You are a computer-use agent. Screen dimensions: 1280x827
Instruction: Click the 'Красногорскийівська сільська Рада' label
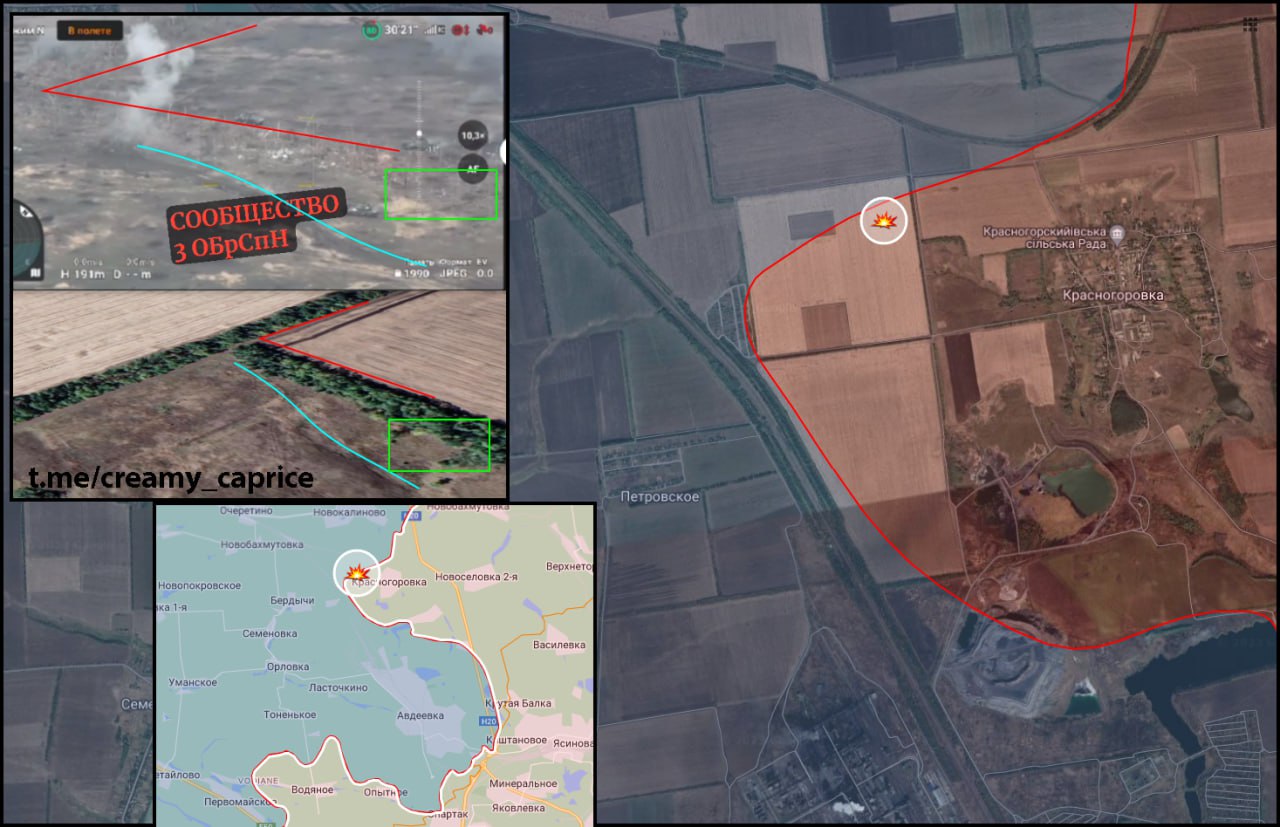1044,239
